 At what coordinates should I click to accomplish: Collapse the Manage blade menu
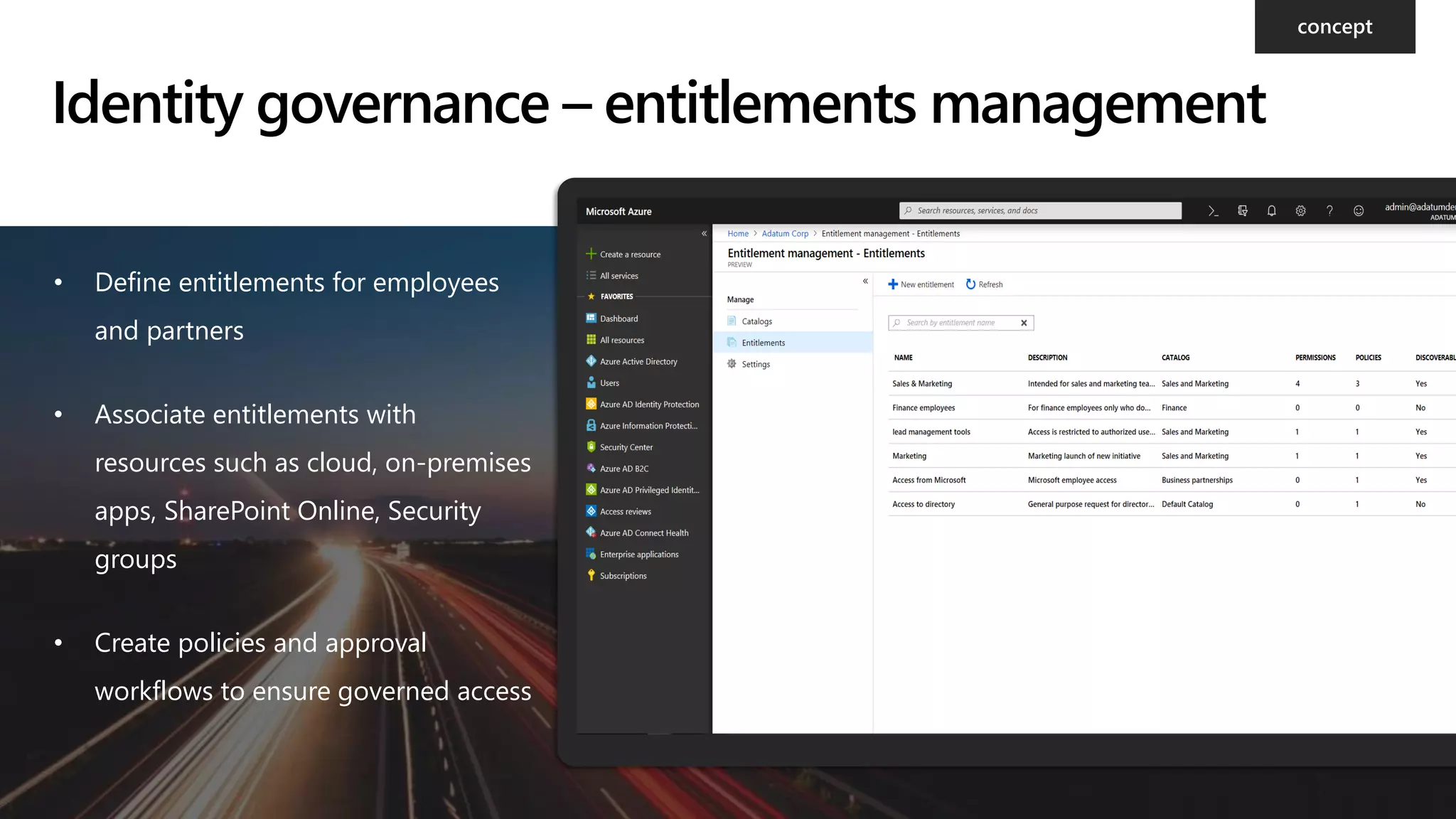pos(865,281)
